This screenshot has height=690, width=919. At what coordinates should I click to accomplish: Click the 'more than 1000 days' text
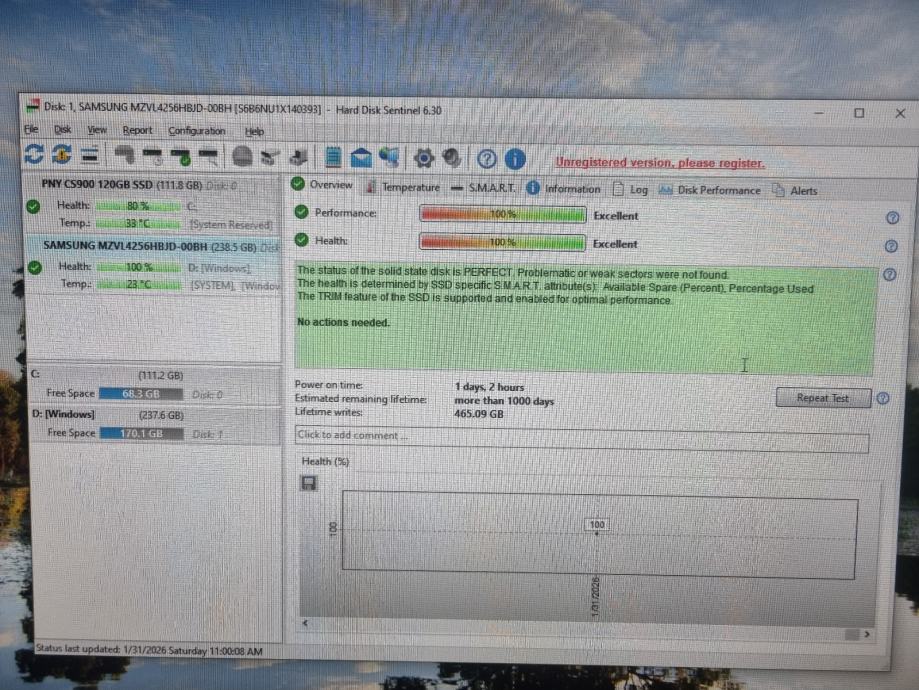pyautogui.click(x=504, y=401)
